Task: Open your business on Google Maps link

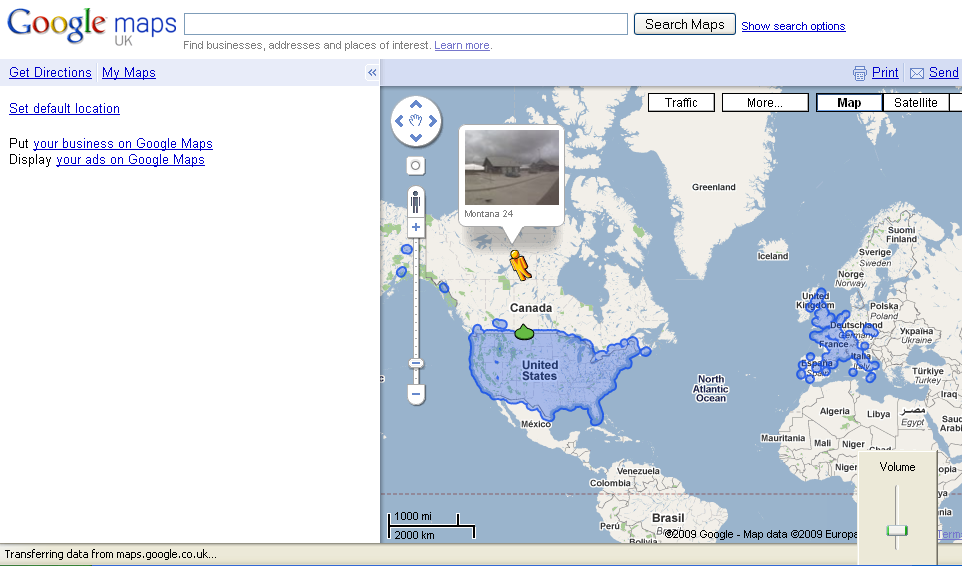Action: (123, 143)
